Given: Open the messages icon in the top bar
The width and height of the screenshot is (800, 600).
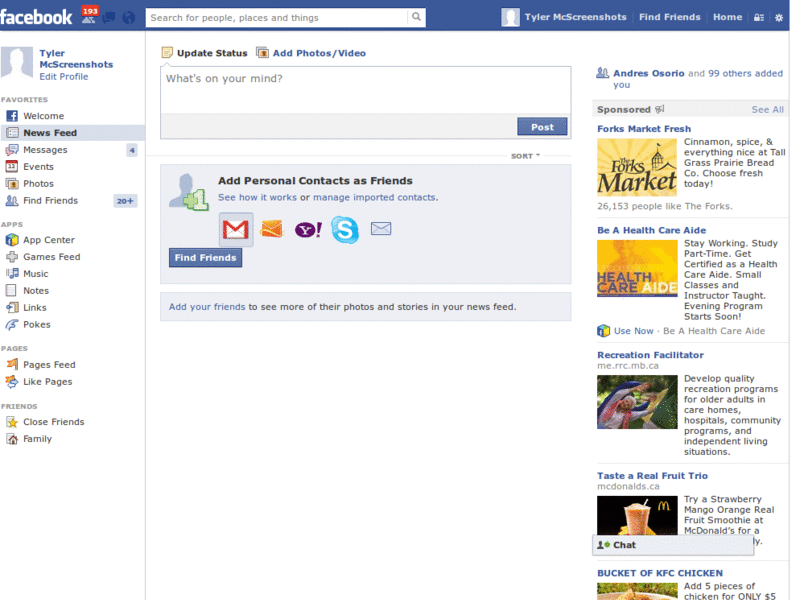Looking at the screenshot, I should coord(109,18).
